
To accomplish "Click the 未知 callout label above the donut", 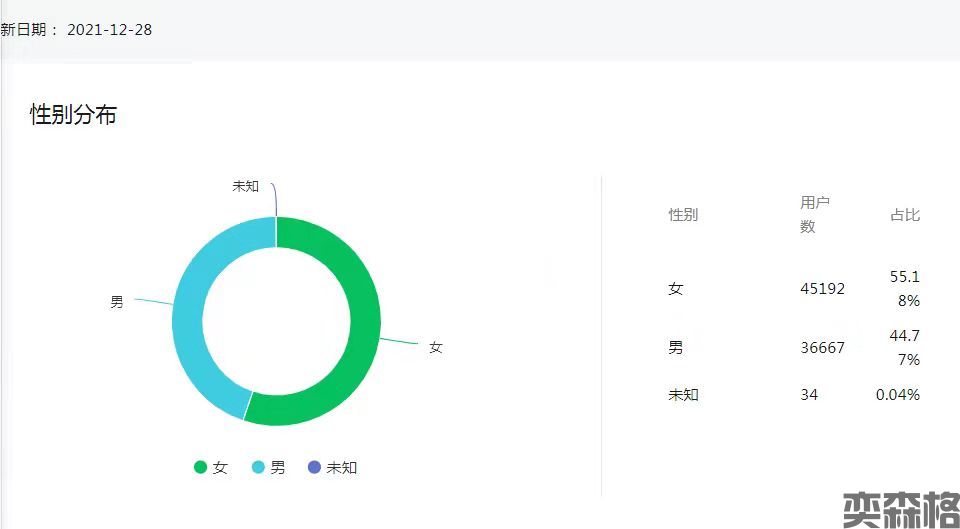I will 245,186.
